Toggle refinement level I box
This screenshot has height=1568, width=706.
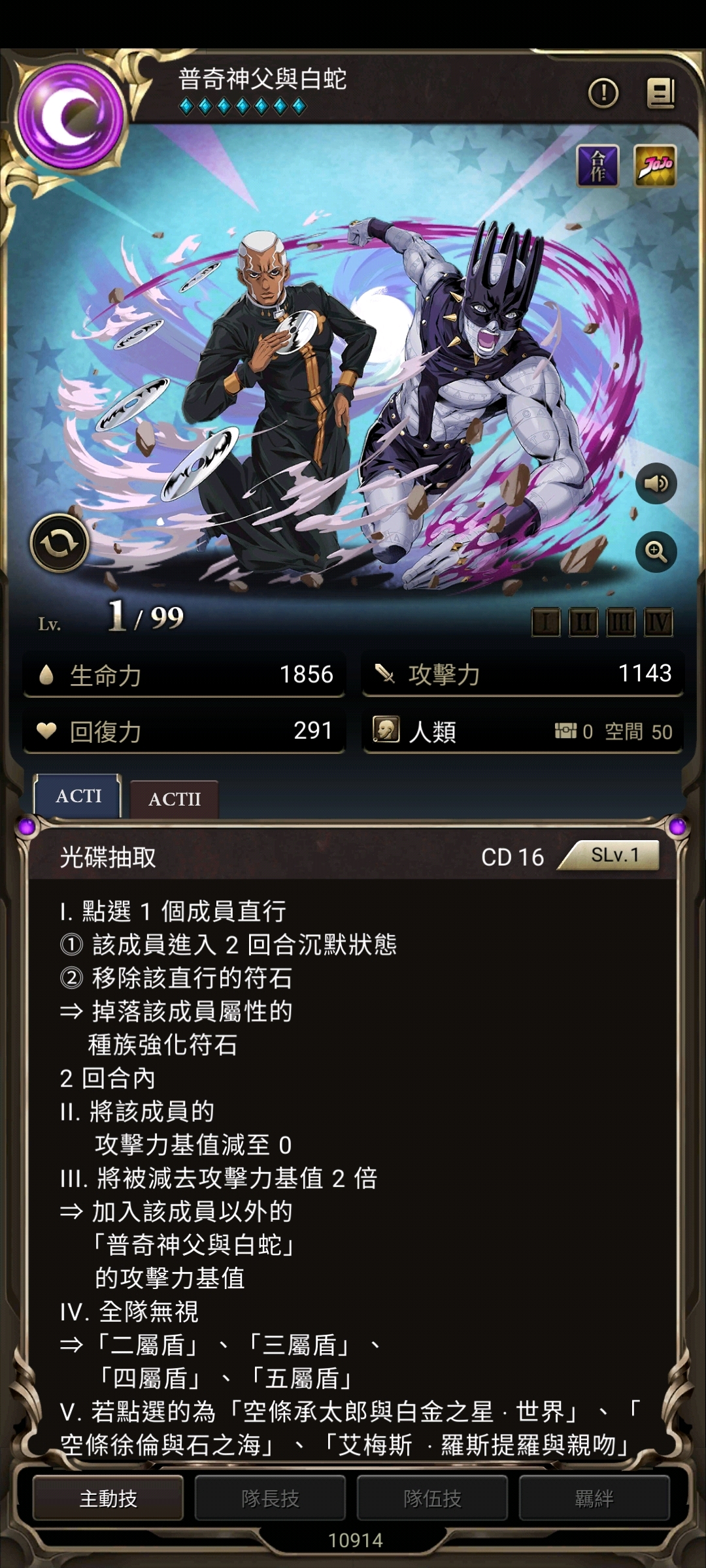pos(546,623)
